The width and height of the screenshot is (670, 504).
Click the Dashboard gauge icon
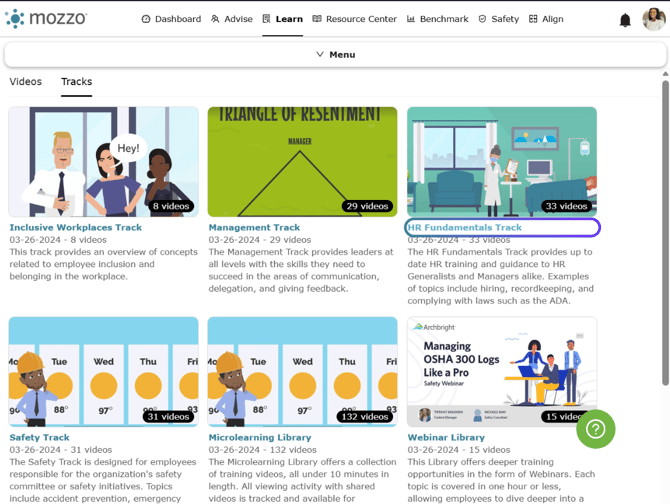point(146,19)
